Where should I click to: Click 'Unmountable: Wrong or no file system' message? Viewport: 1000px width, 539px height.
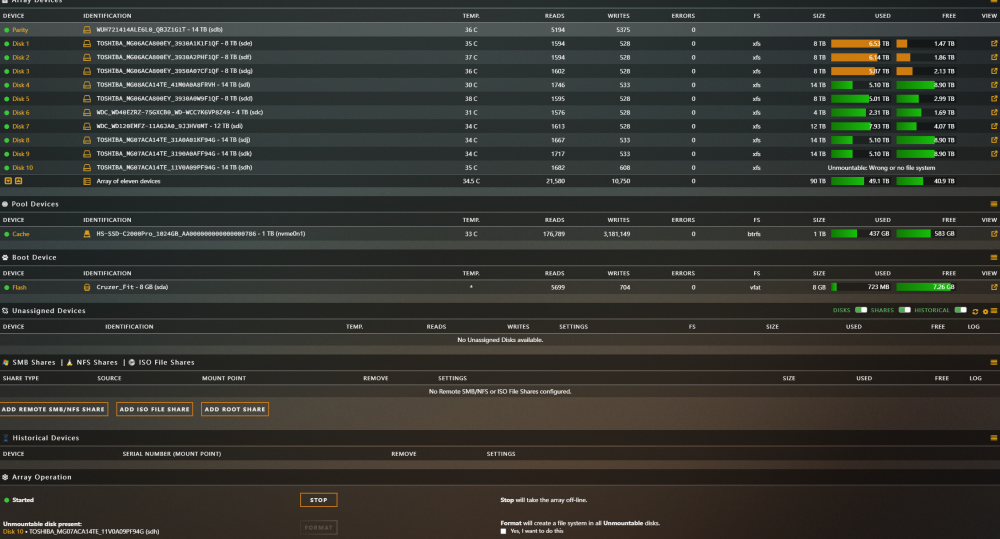click(x=881, y=168)
